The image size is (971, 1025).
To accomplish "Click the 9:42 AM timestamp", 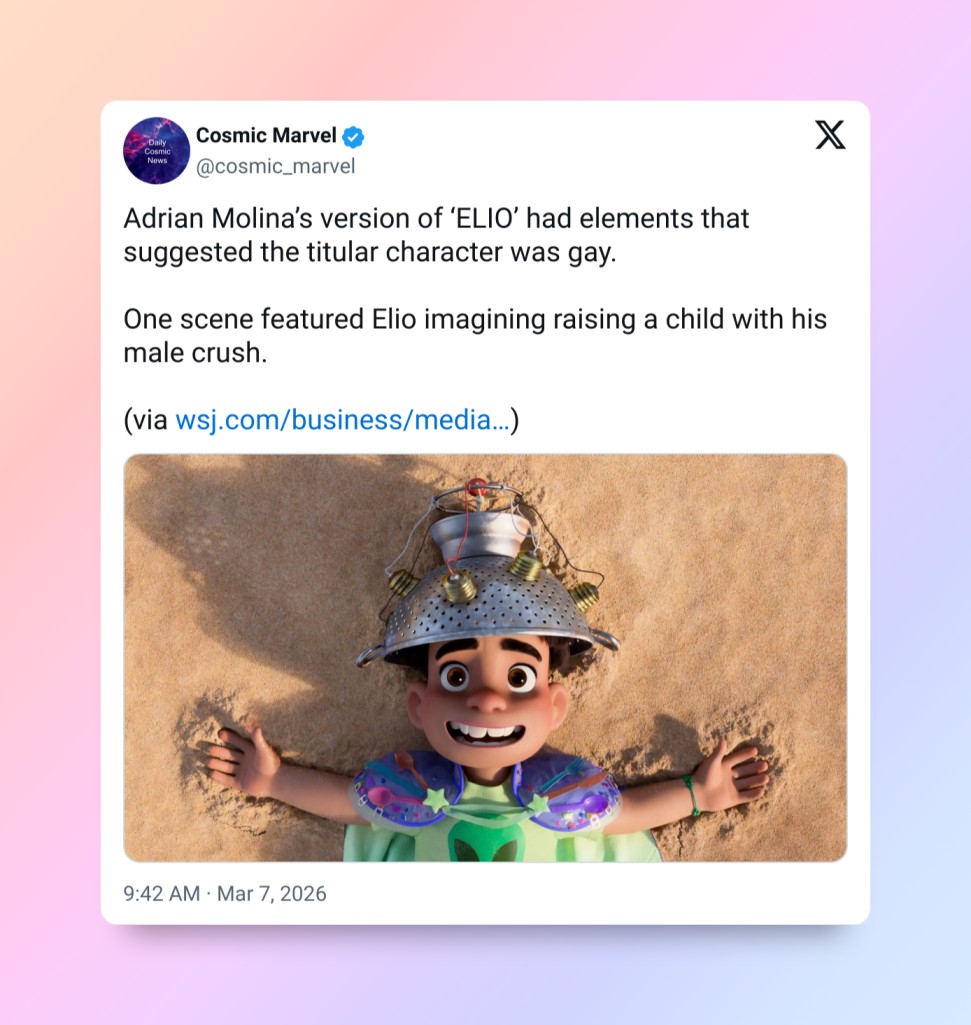I will pyautogui.click(x=162, y=894).
